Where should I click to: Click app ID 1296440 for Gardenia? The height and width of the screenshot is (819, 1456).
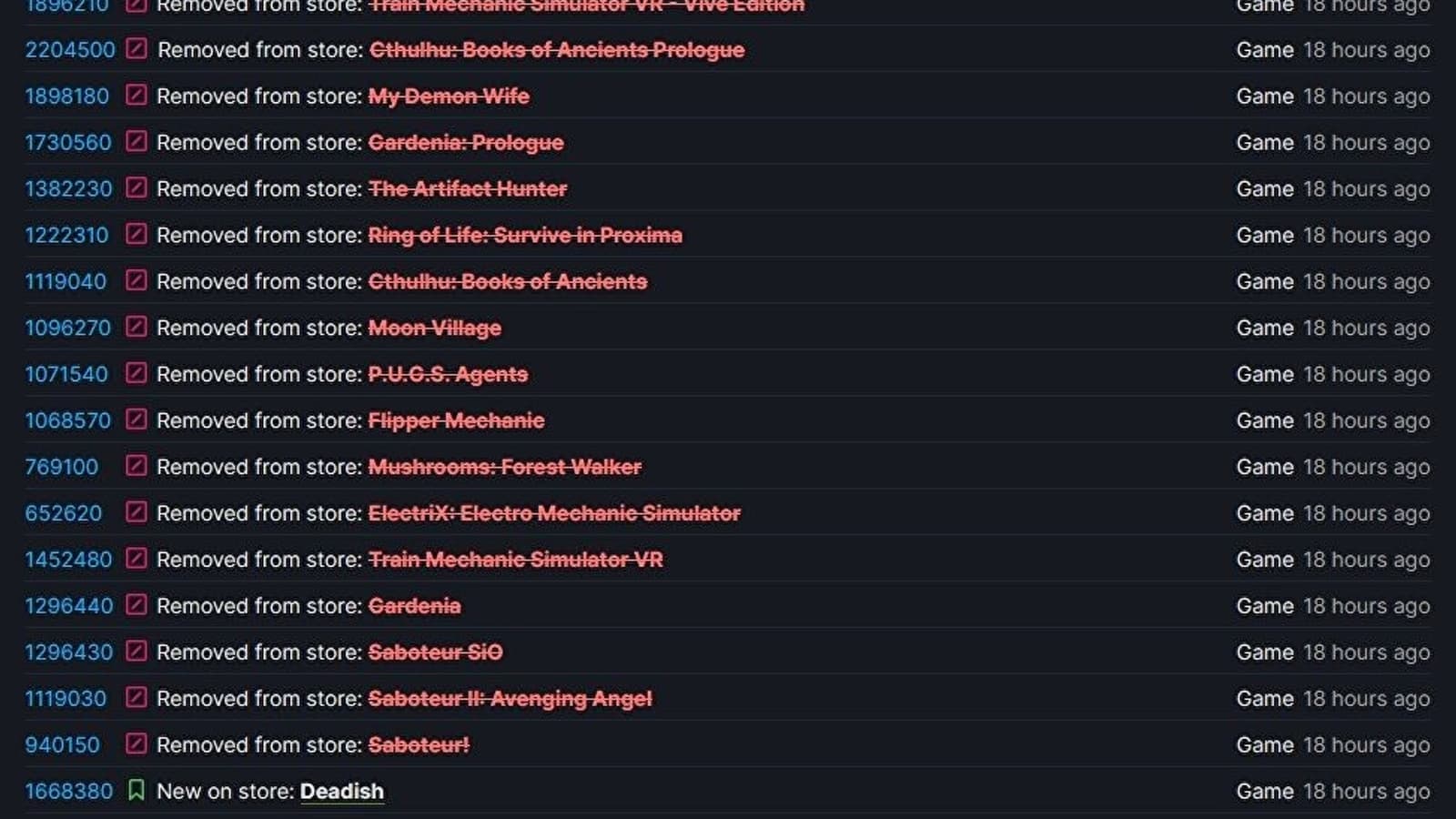(x=68, y=606)
